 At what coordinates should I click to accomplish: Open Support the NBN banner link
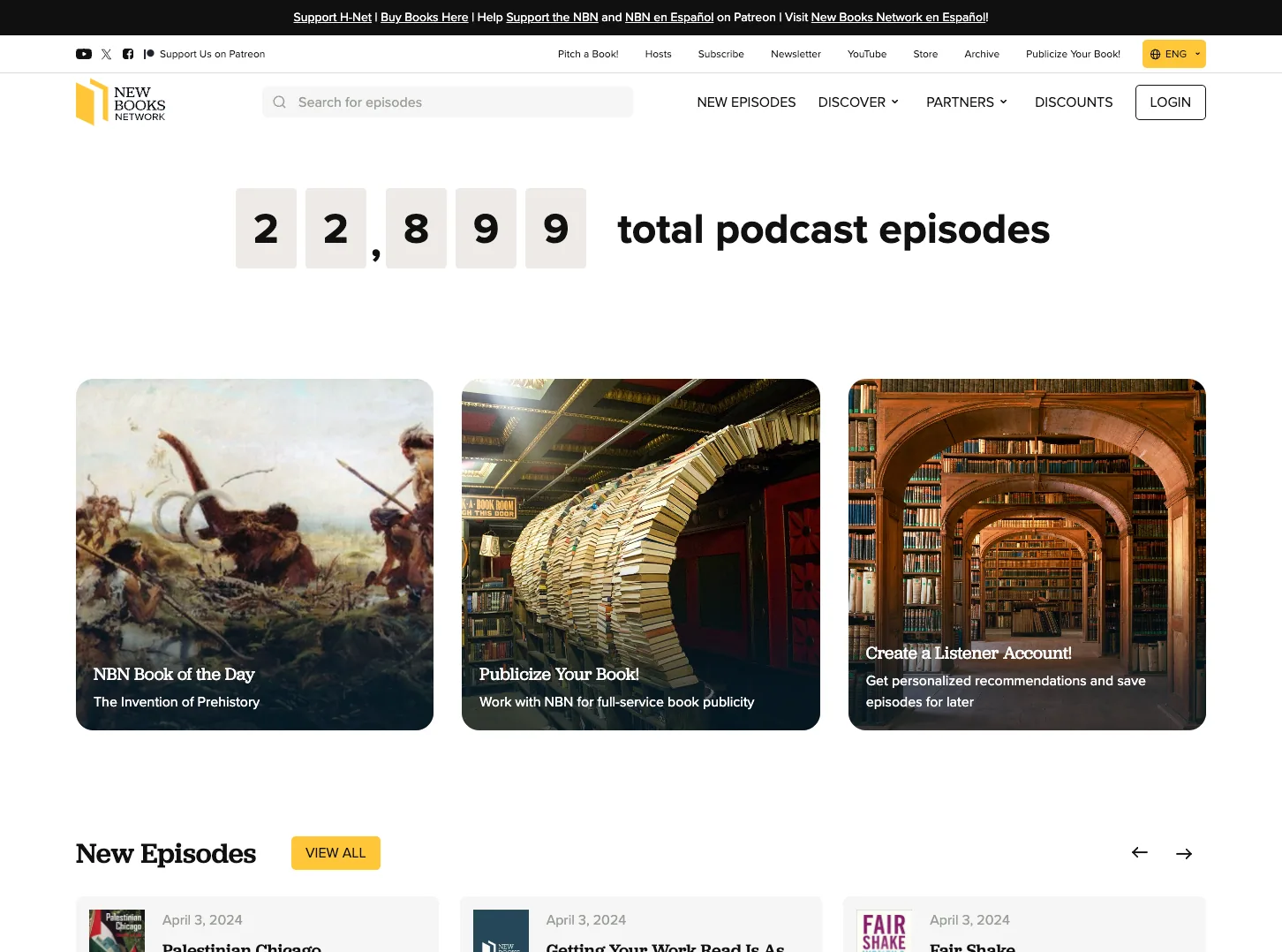552,17
